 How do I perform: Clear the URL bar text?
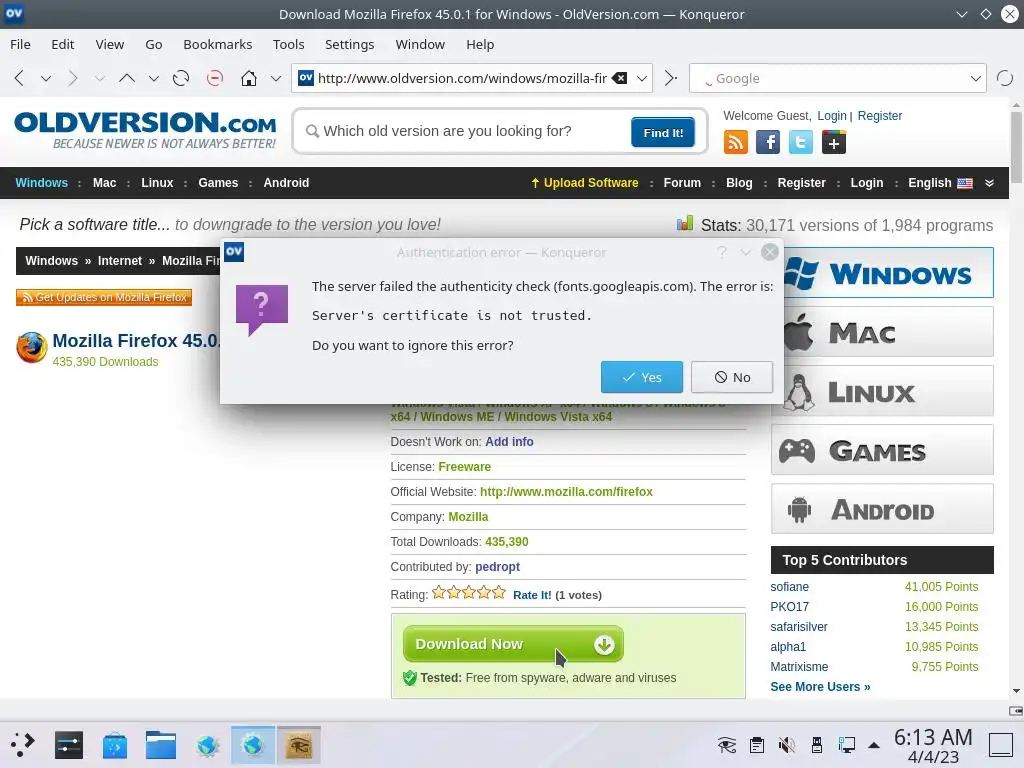[620, 78]
